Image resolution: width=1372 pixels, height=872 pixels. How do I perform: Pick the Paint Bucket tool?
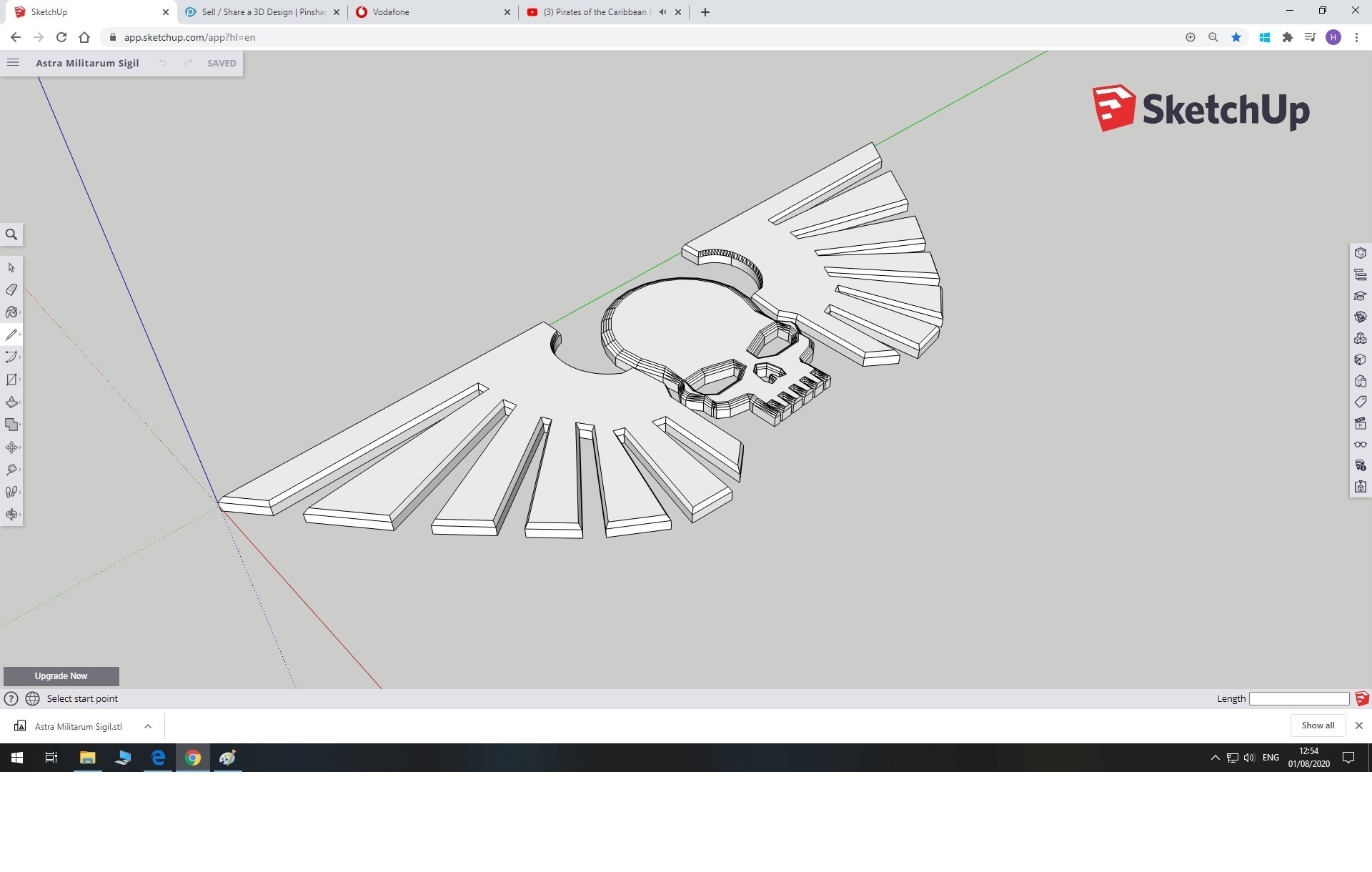11,312
